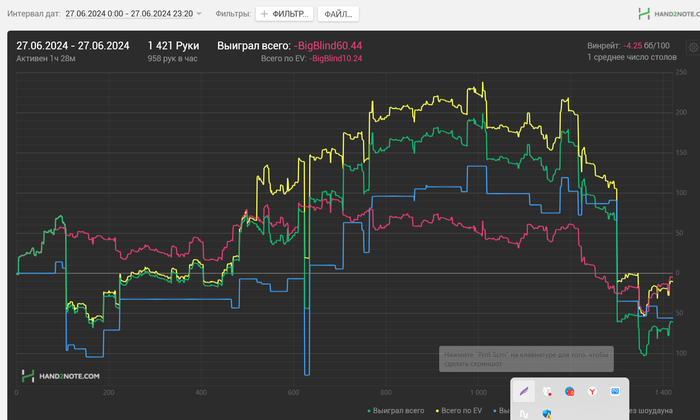
Task: Click the Hand2Note.com watermark logo on chart
Action: coord(61,376)
